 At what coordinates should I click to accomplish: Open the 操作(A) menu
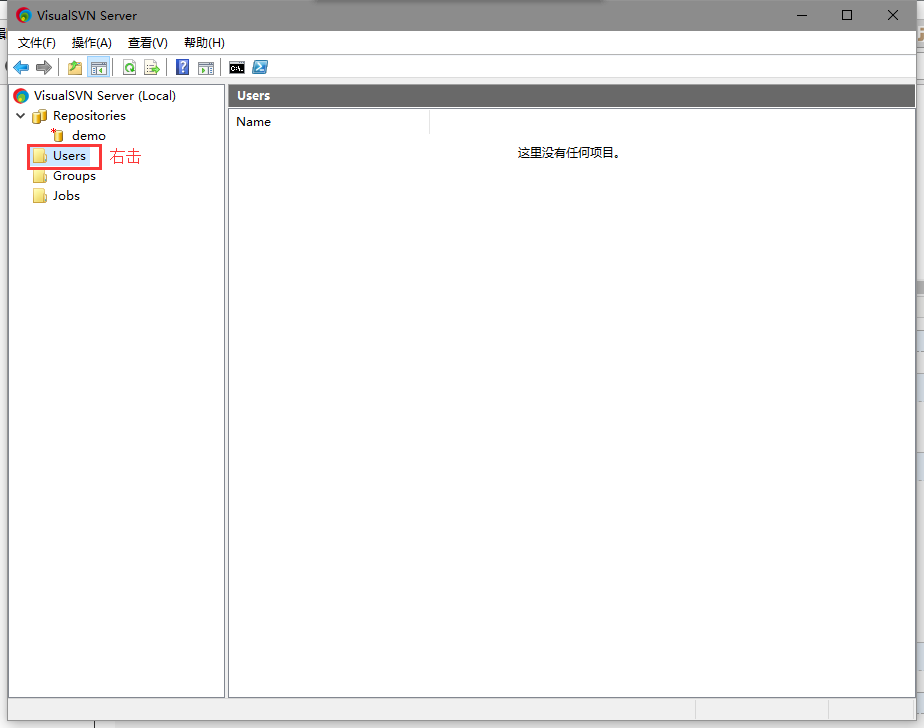(91, 42)
